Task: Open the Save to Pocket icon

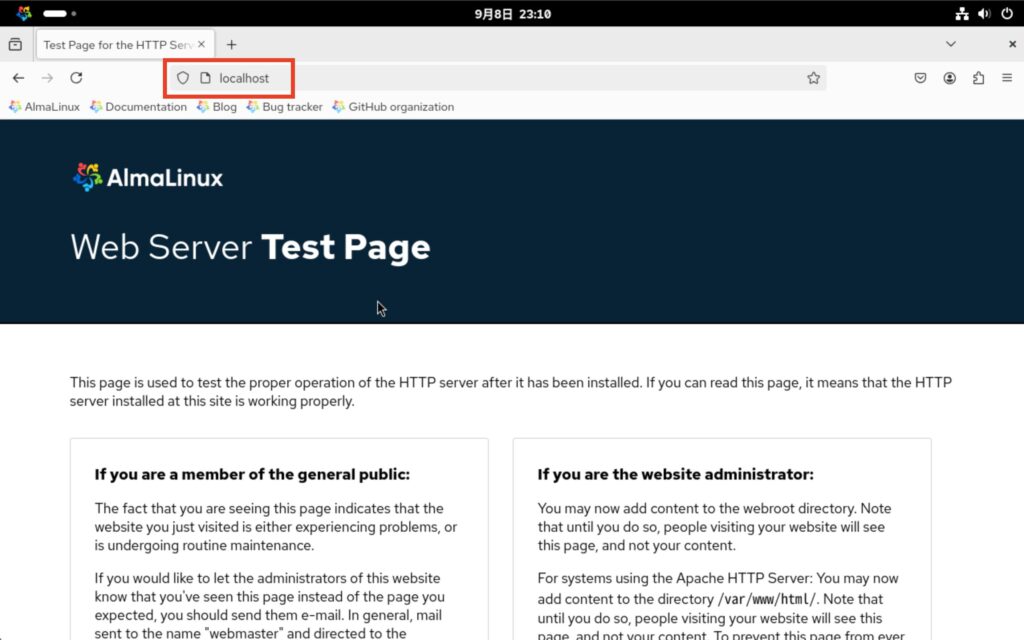Action: (920, 78)
